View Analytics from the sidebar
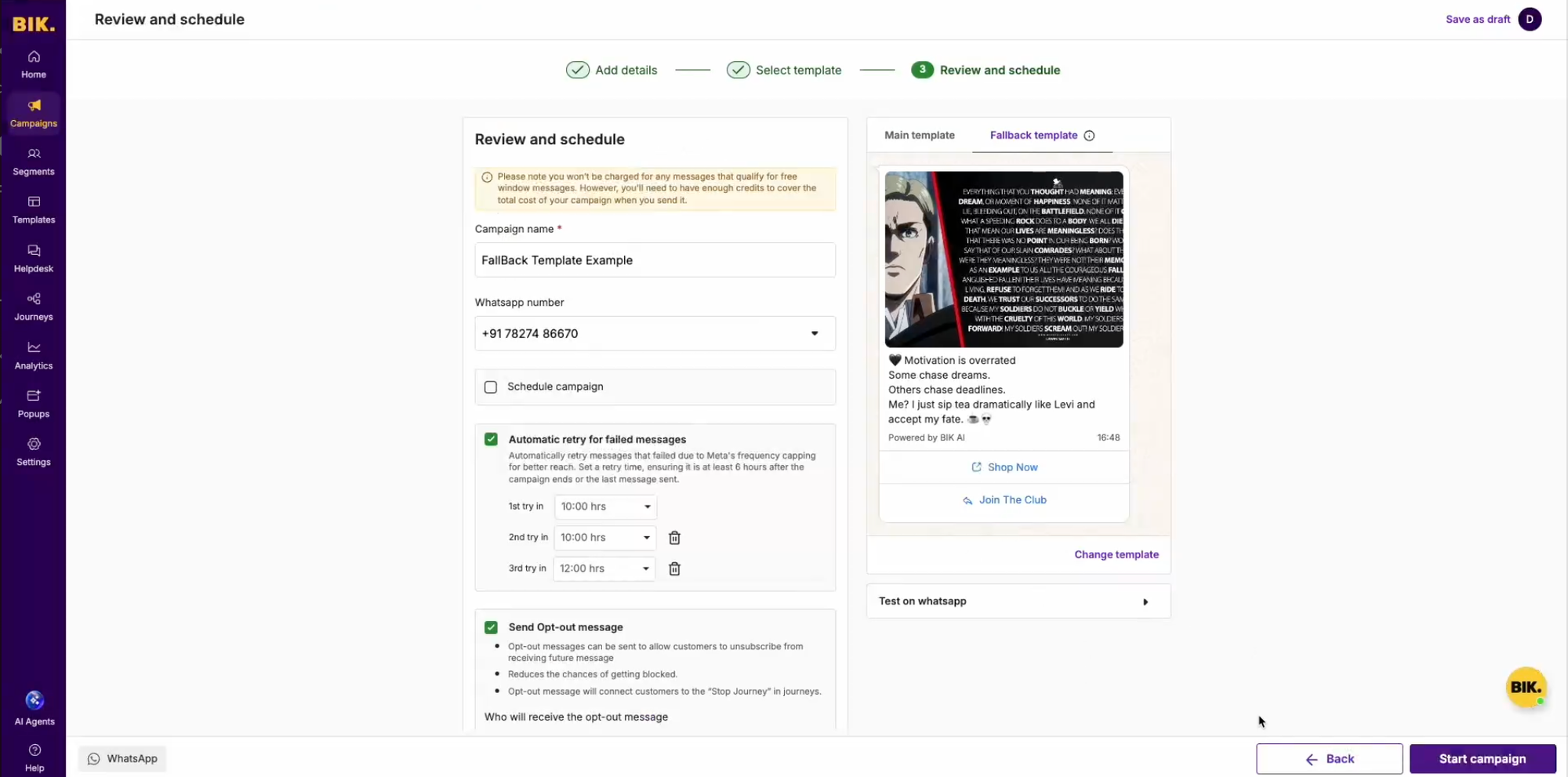This screenshot has height=777, width=1568. pos(33,355)
